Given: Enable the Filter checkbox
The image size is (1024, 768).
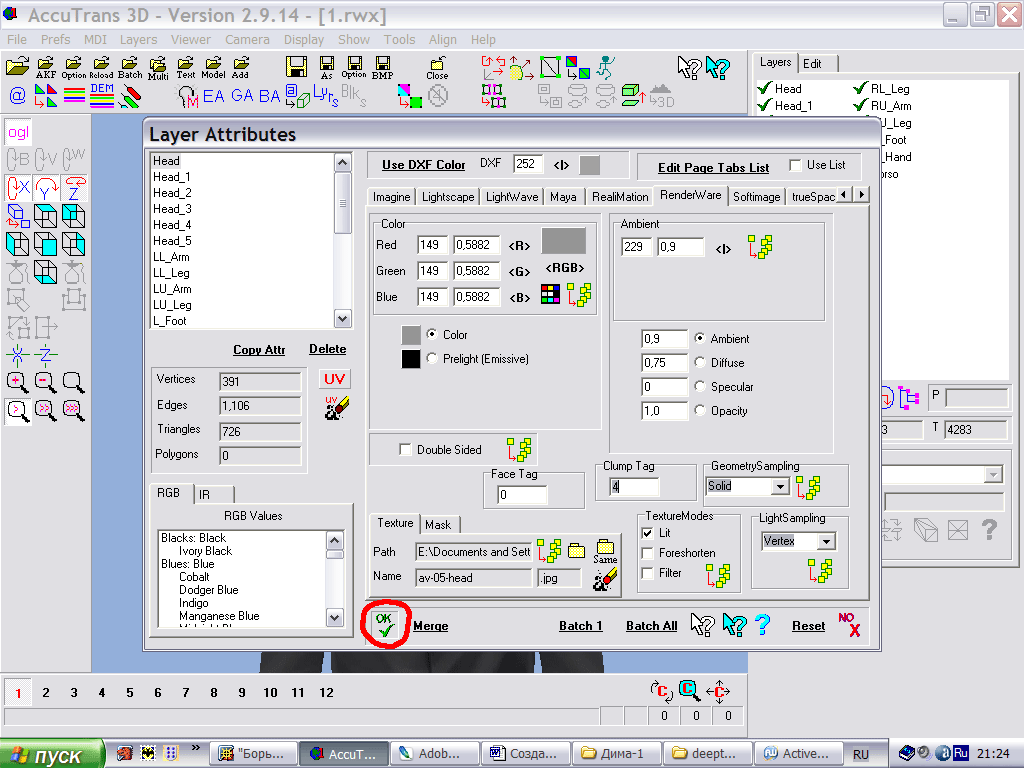Looking at the screenshot, I should point(647,573).
